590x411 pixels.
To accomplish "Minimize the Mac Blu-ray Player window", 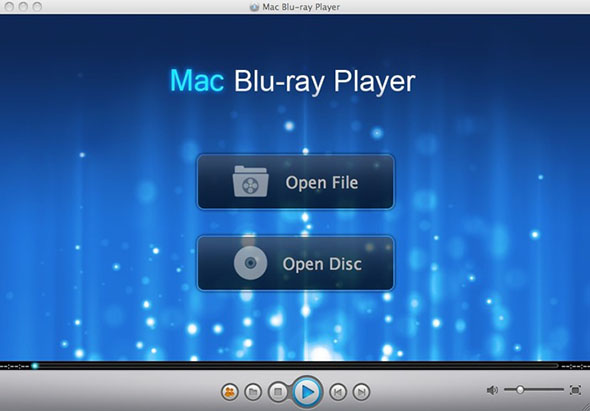I will [x=23, y=6].
